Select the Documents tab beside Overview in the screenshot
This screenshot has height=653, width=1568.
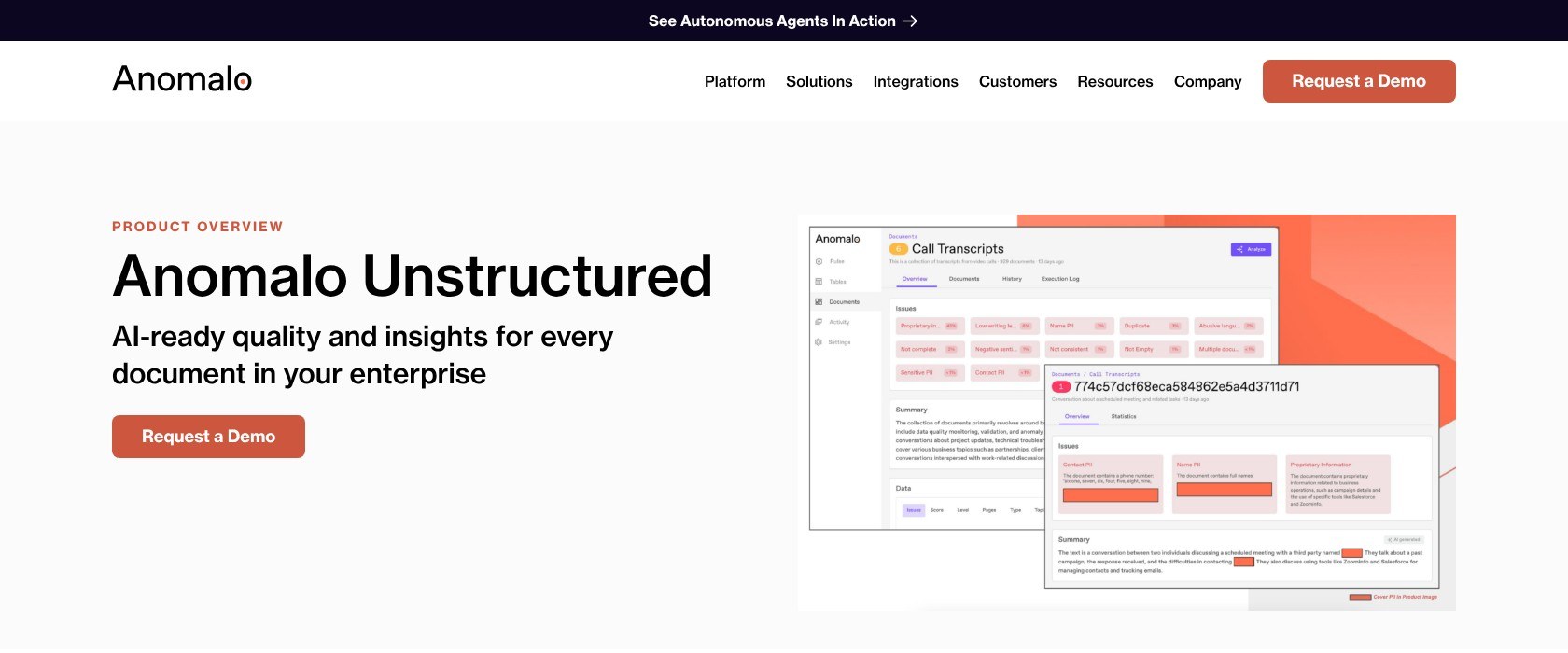pyautogui.click(x=964, y=279)
